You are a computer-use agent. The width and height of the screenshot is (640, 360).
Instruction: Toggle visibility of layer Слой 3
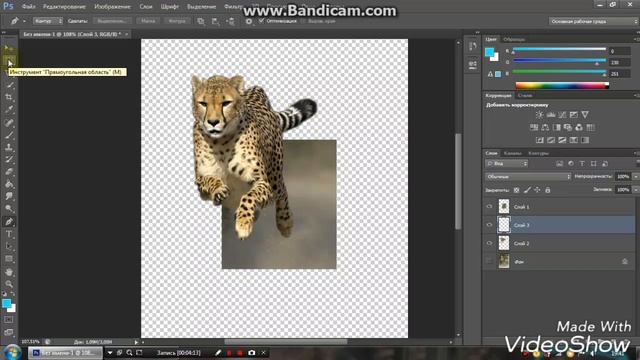(x=489, y=225)
